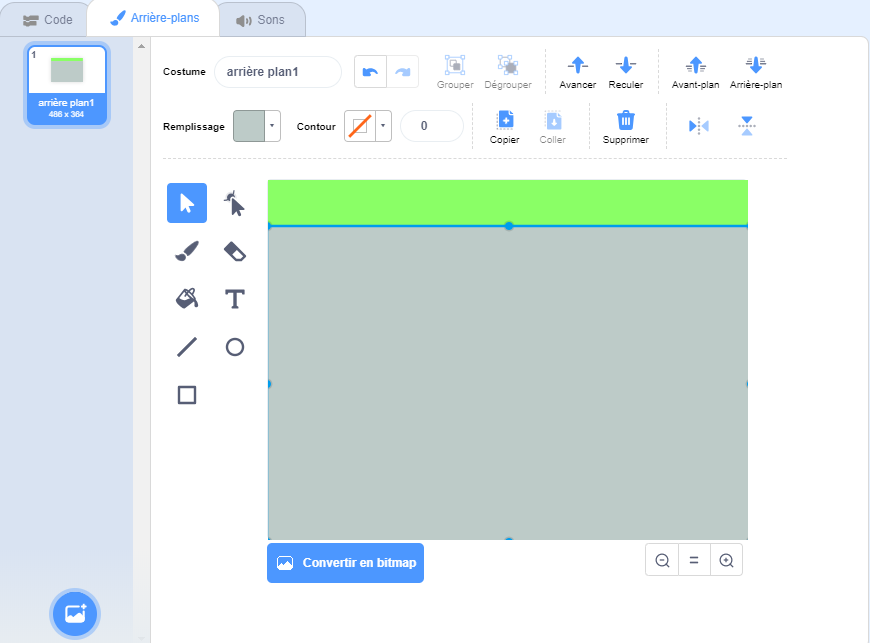The width and height of the screenshot is (870, 643).
Task: Click Convertir en bitmap button
Action: pyautogui.click(x=345, y=563)
